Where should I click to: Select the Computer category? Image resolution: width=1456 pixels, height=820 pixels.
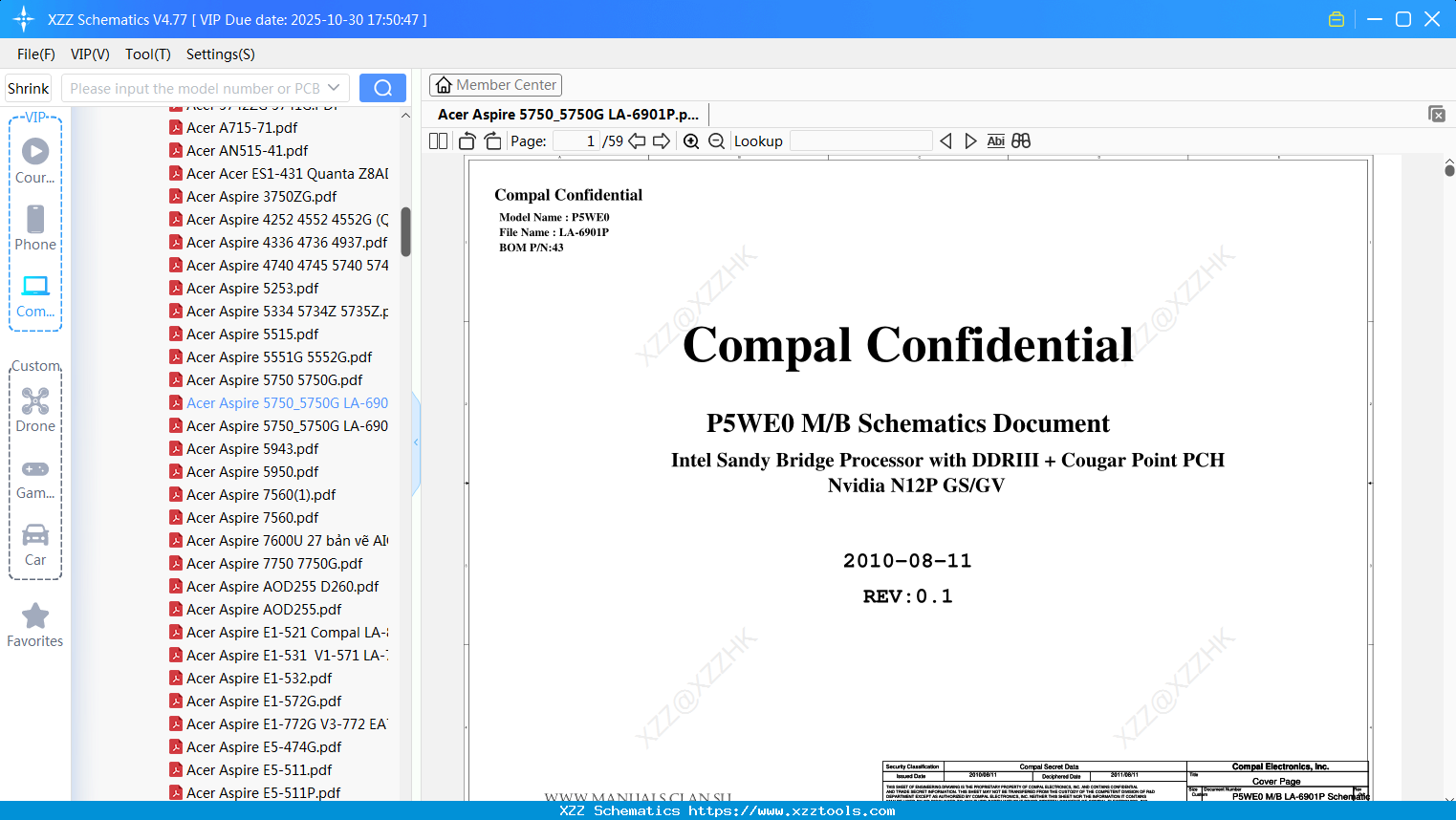coord(35,296)
